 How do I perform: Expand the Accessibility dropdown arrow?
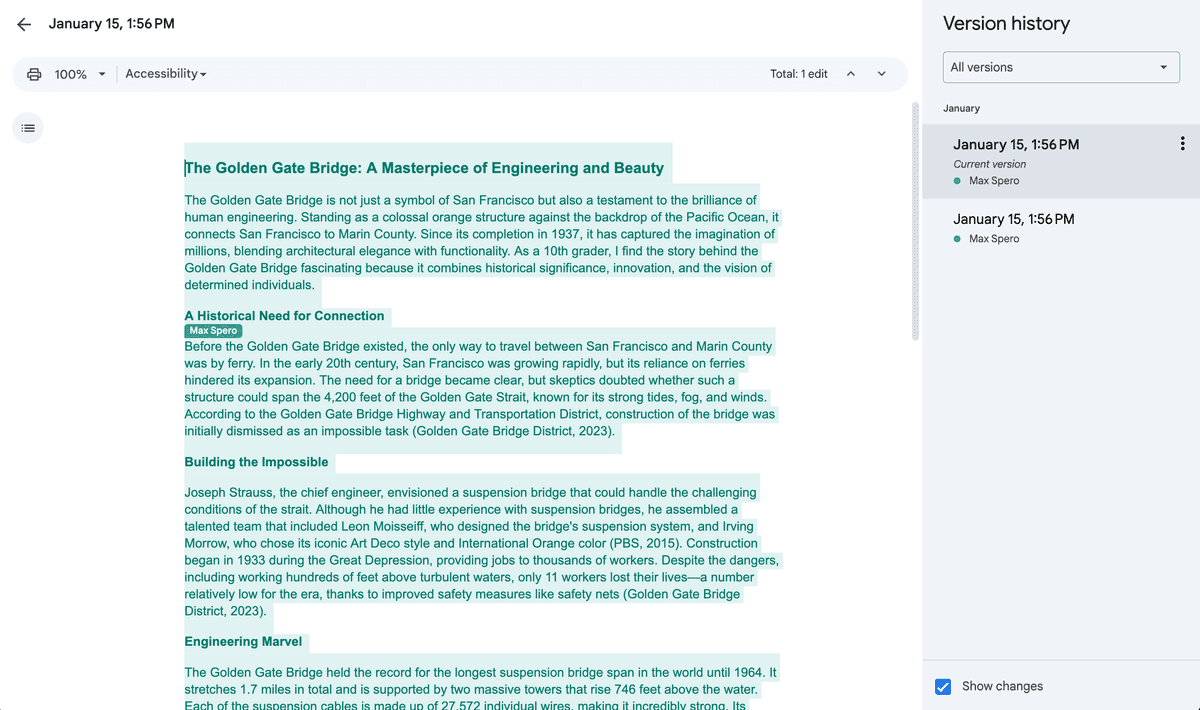(x=205, y=72)
